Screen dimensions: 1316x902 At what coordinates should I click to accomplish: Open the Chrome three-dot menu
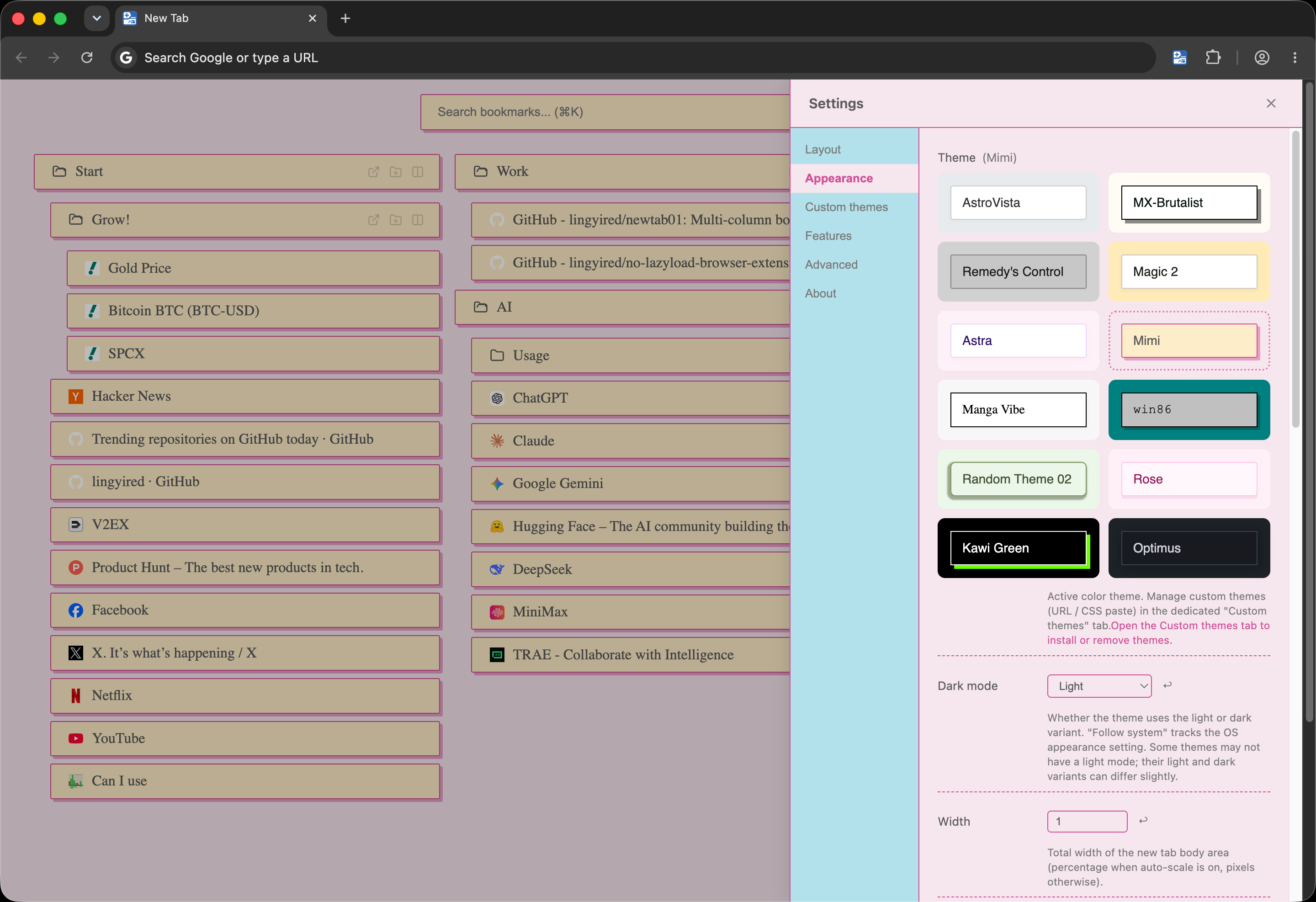[1295, 57]
